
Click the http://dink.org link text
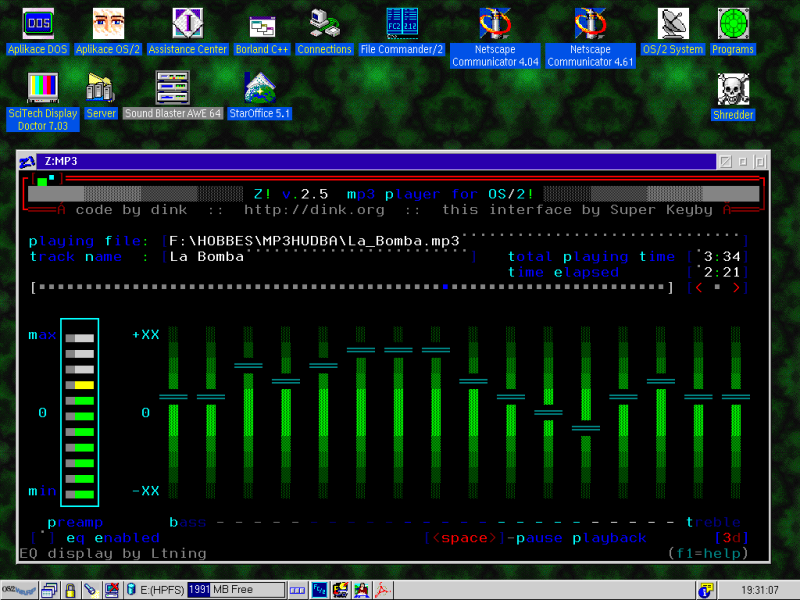(x=314, y=210)
